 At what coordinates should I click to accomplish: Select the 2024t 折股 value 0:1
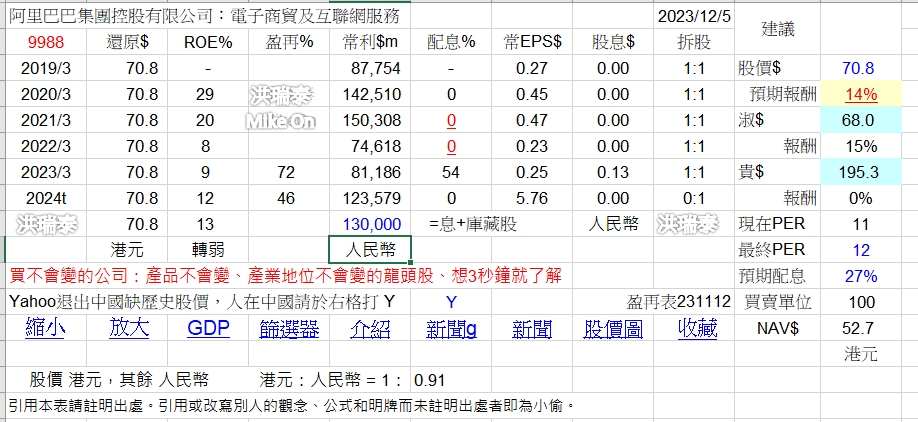694,198
